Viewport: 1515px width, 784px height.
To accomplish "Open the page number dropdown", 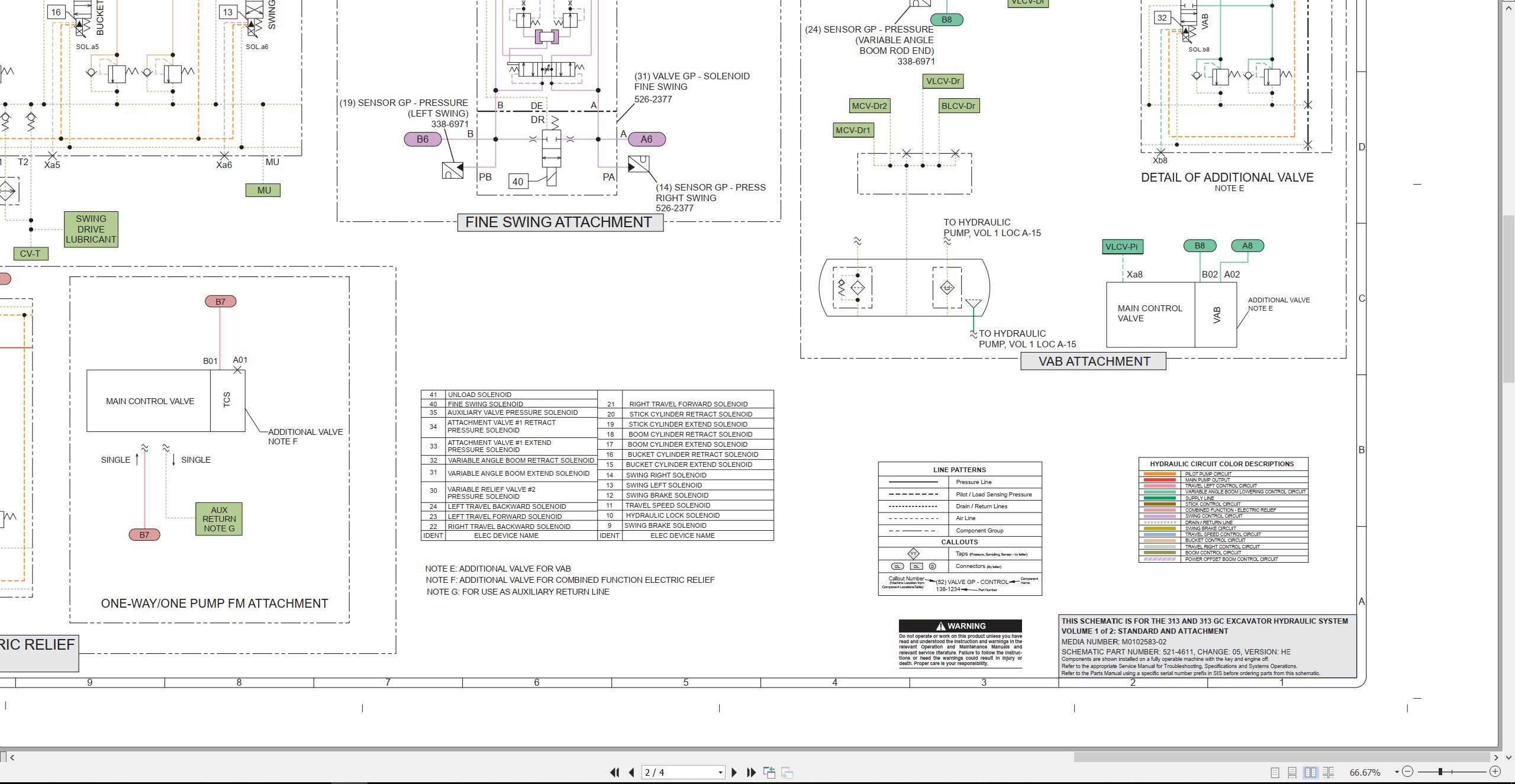I will pos(720,772).
